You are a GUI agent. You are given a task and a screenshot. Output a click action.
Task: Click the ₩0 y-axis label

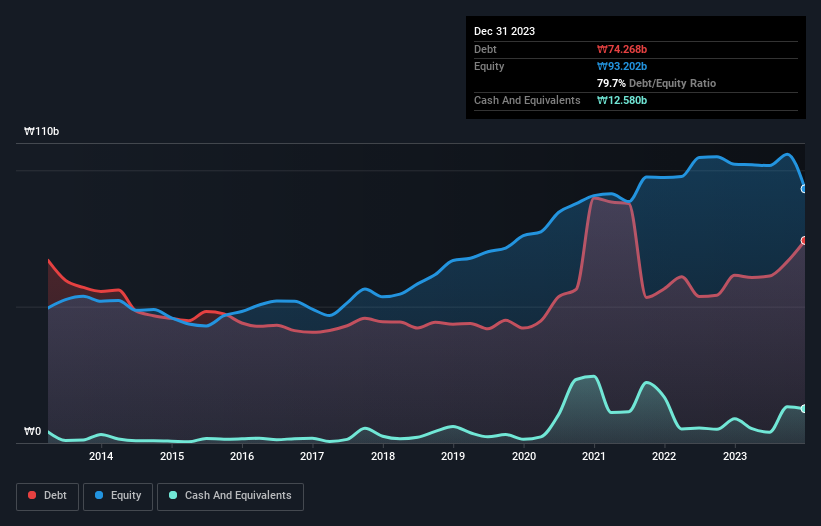coord(32,431)
